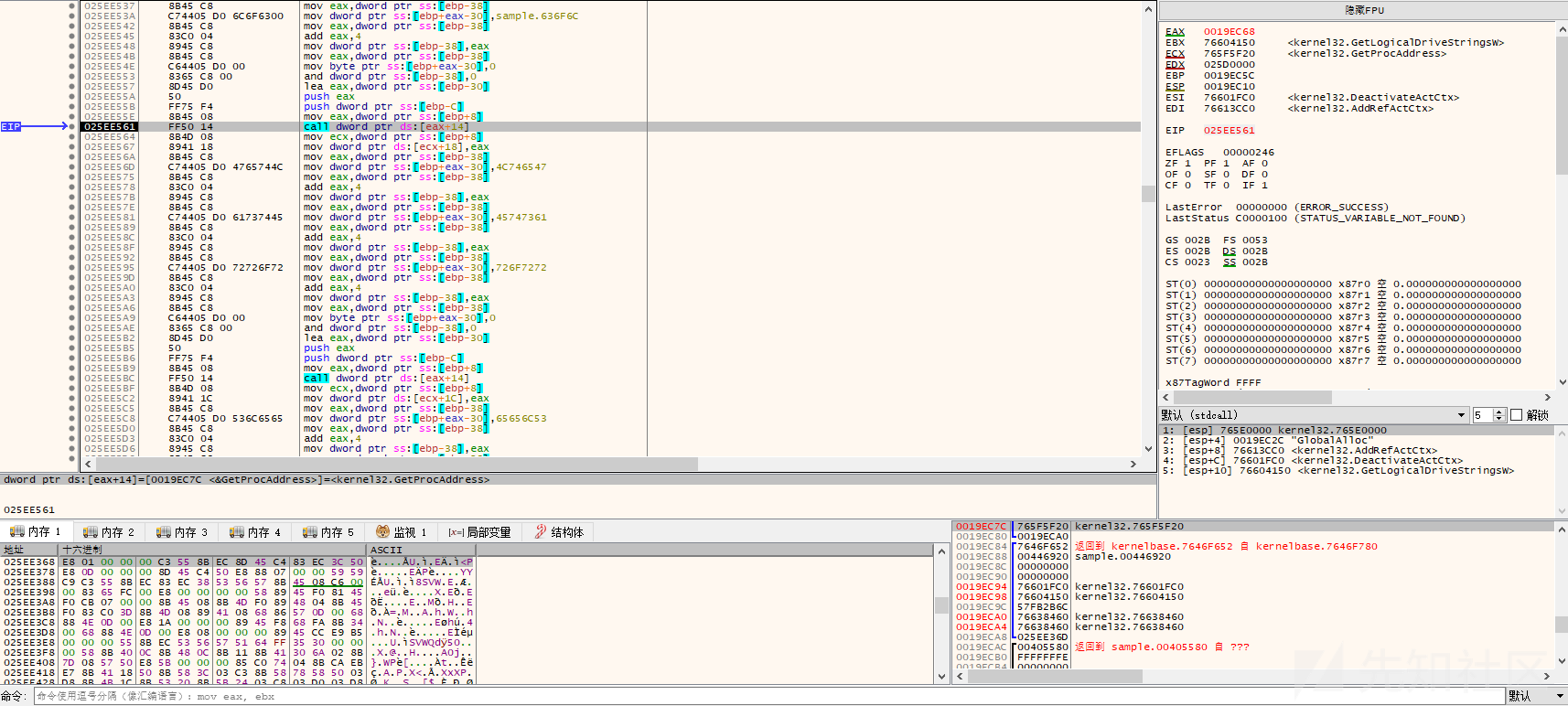Click the ECX register value 765F5F20
The image size is (1568, 706).
pos(1229,54)
